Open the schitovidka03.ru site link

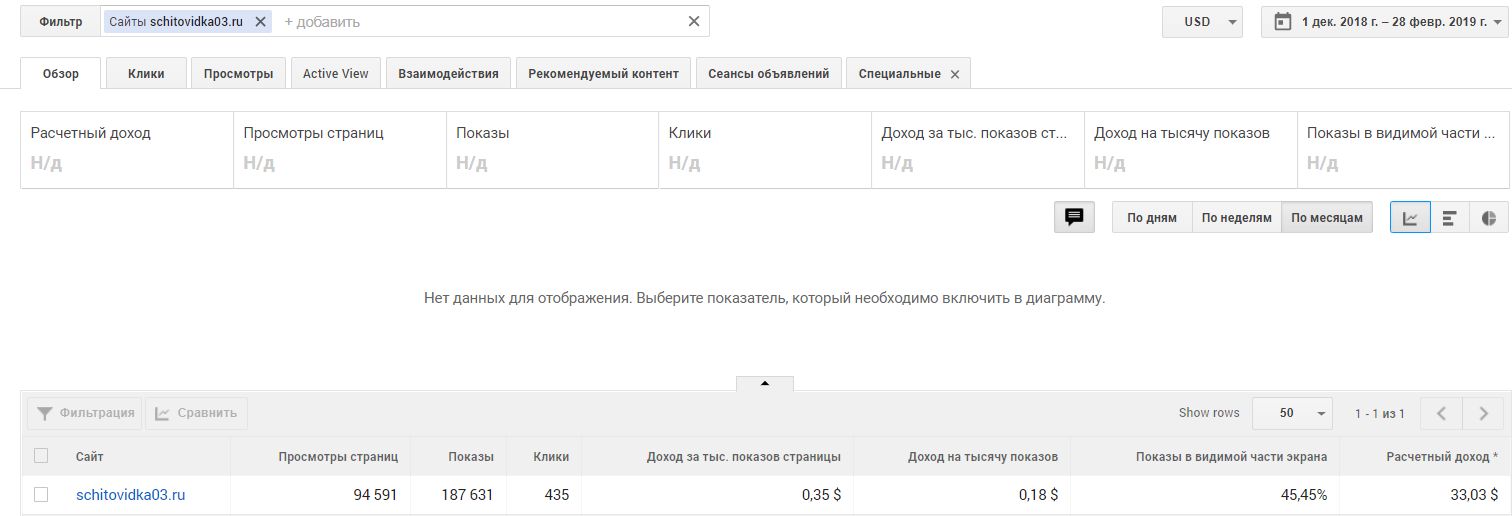(x=131, y=495)
